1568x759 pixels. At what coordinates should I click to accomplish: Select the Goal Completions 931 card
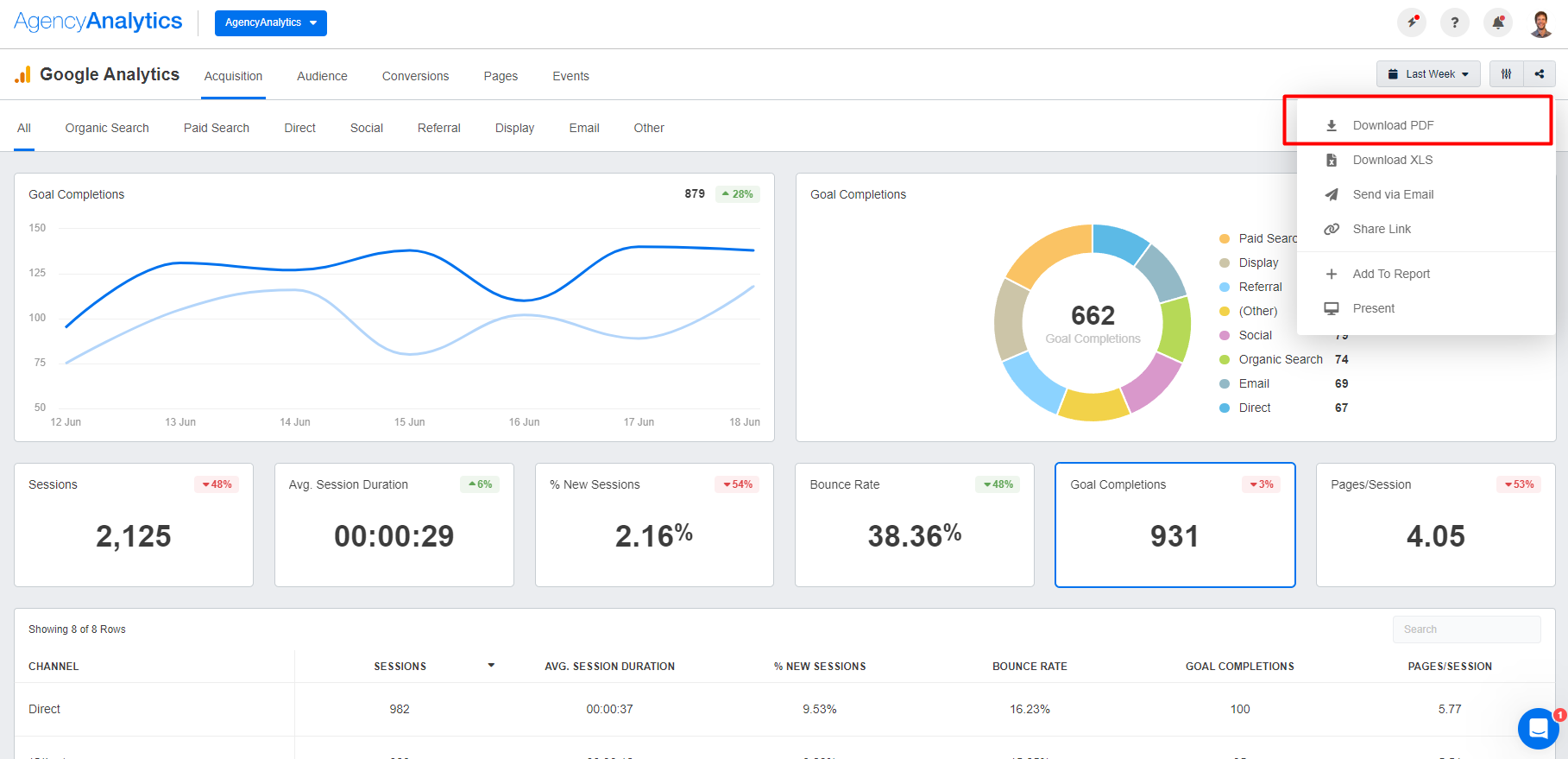(1175, 525)
